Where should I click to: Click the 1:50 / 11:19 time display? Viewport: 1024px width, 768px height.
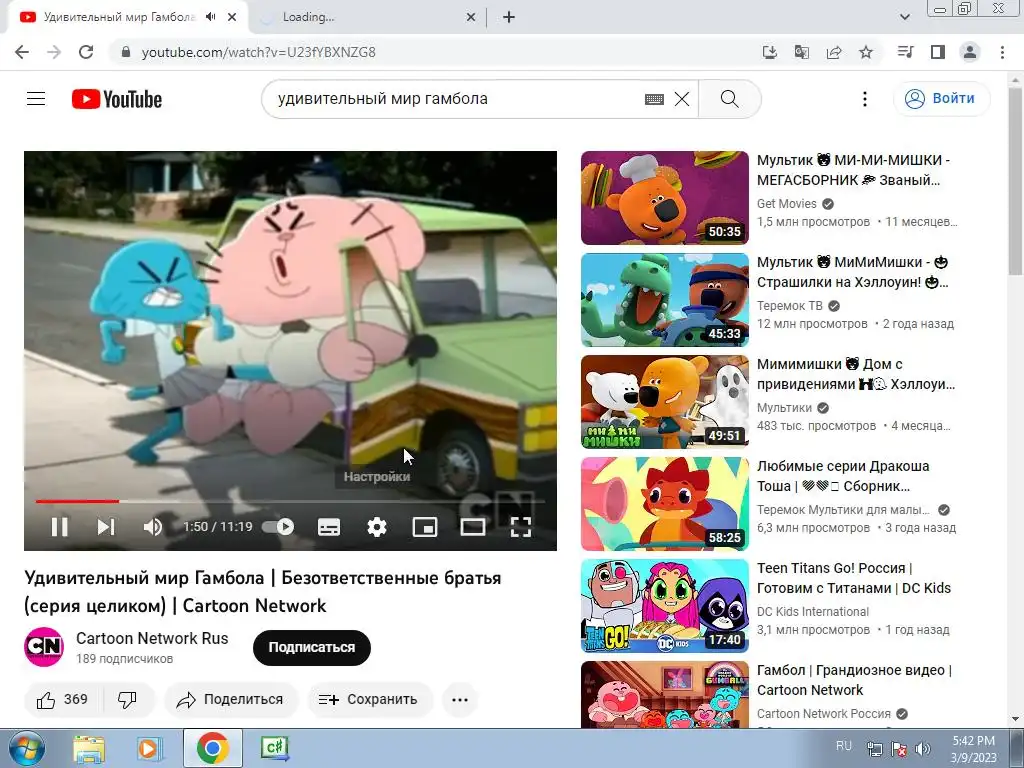coord(217,527)
